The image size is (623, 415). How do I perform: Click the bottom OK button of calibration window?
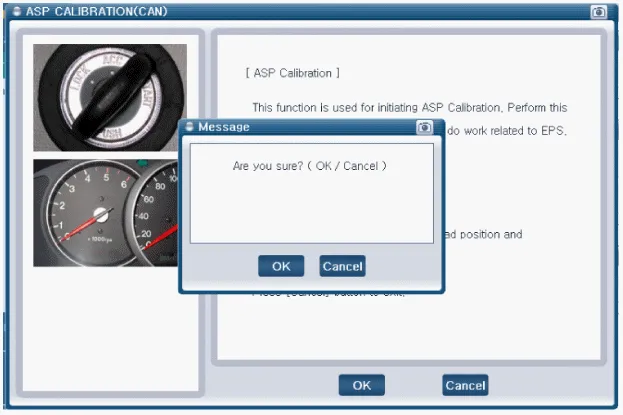(x=361, y=385)
